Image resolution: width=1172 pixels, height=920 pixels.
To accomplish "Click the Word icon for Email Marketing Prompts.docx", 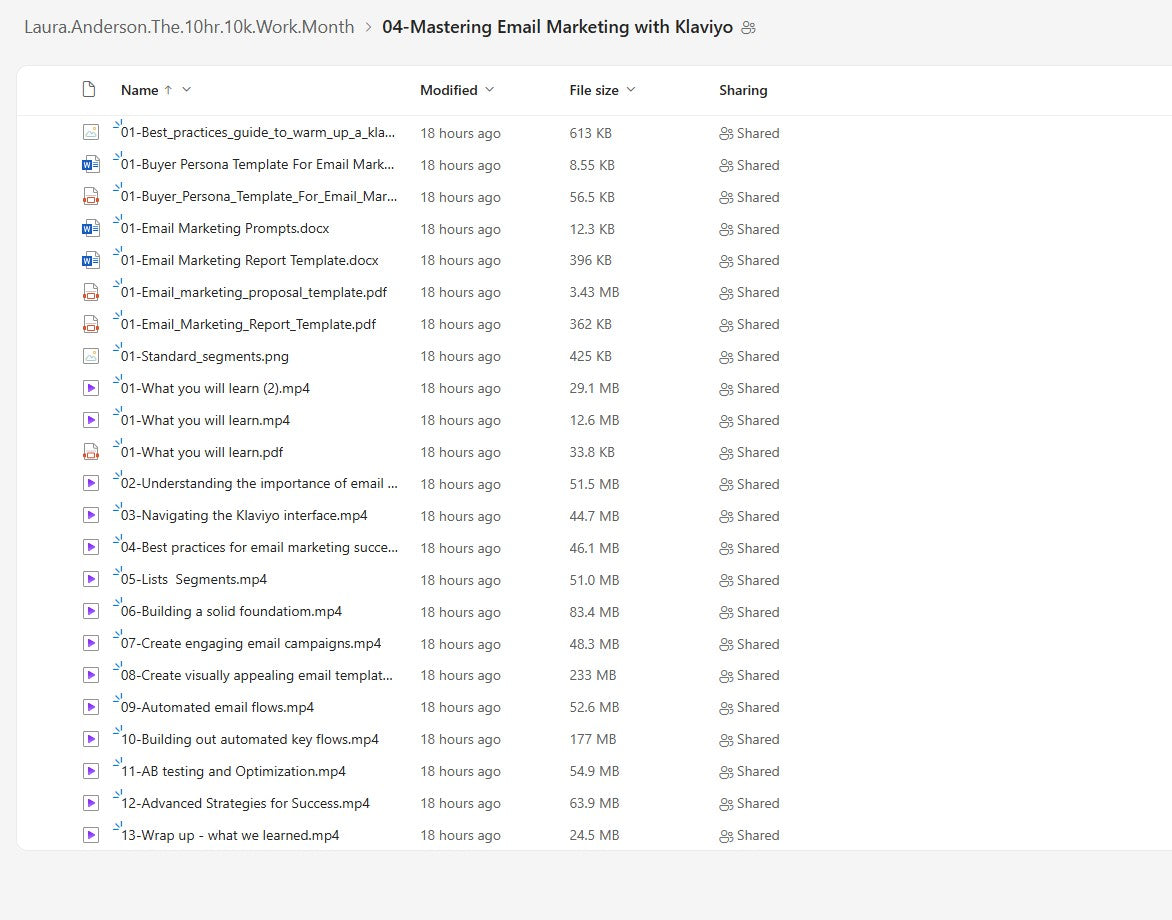I will point(91,228).
